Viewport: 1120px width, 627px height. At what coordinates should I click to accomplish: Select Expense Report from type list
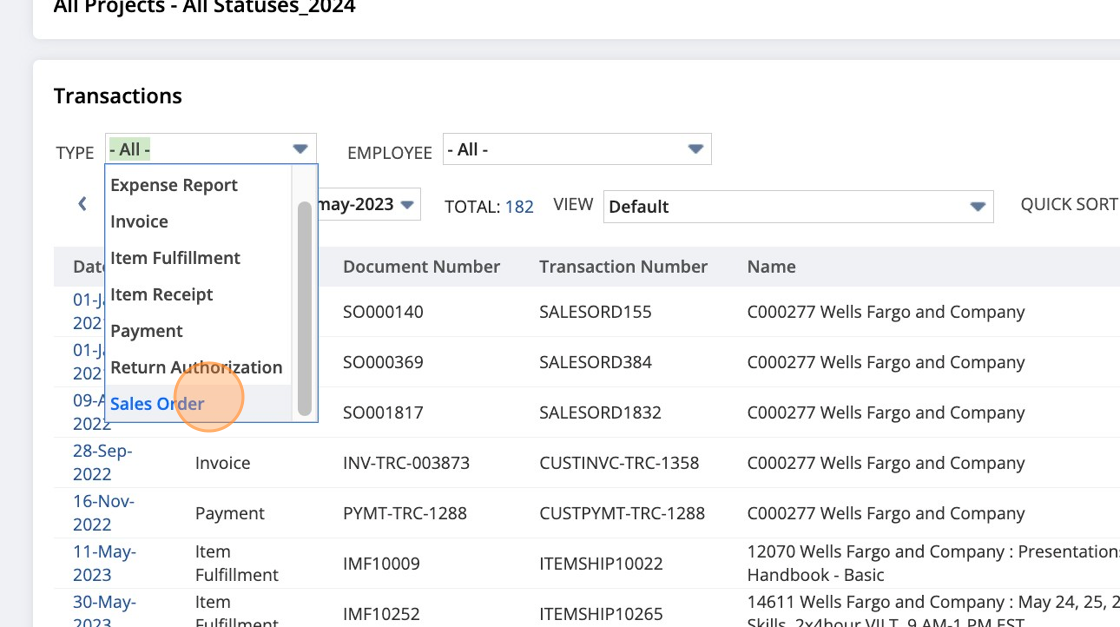(x=198, y=185)
